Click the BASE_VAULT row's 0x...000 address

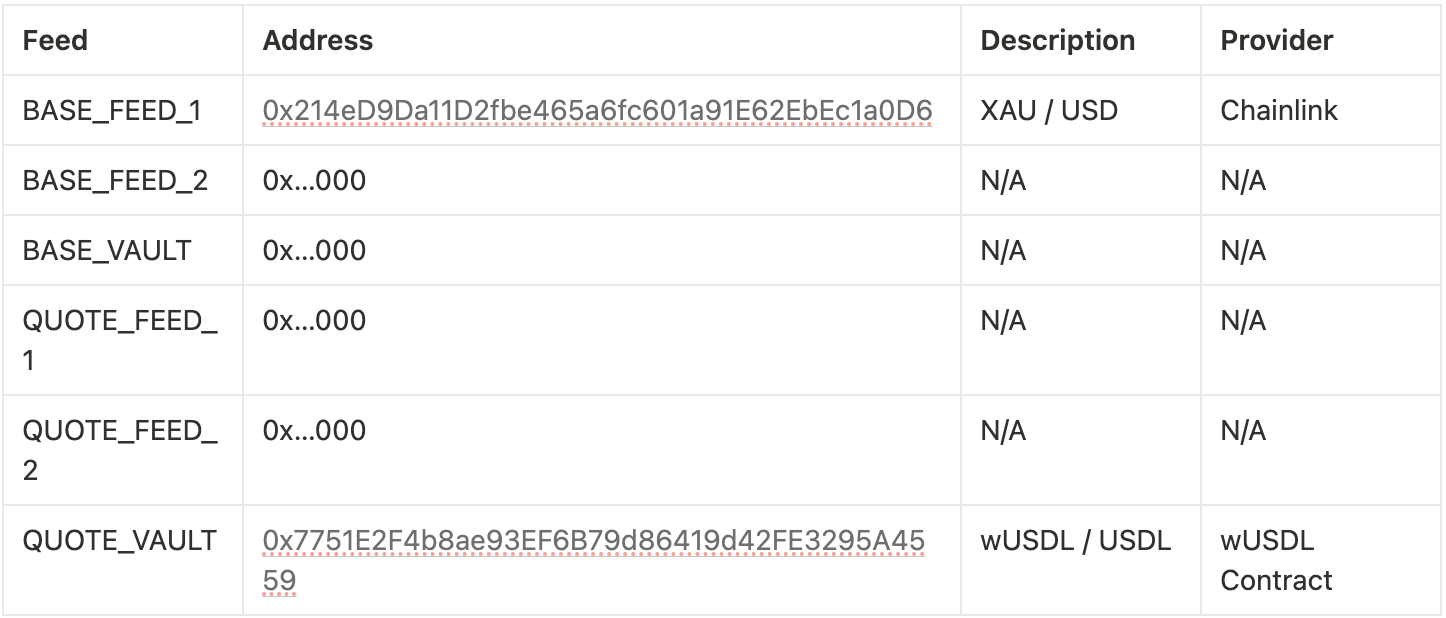click(314, 250)
